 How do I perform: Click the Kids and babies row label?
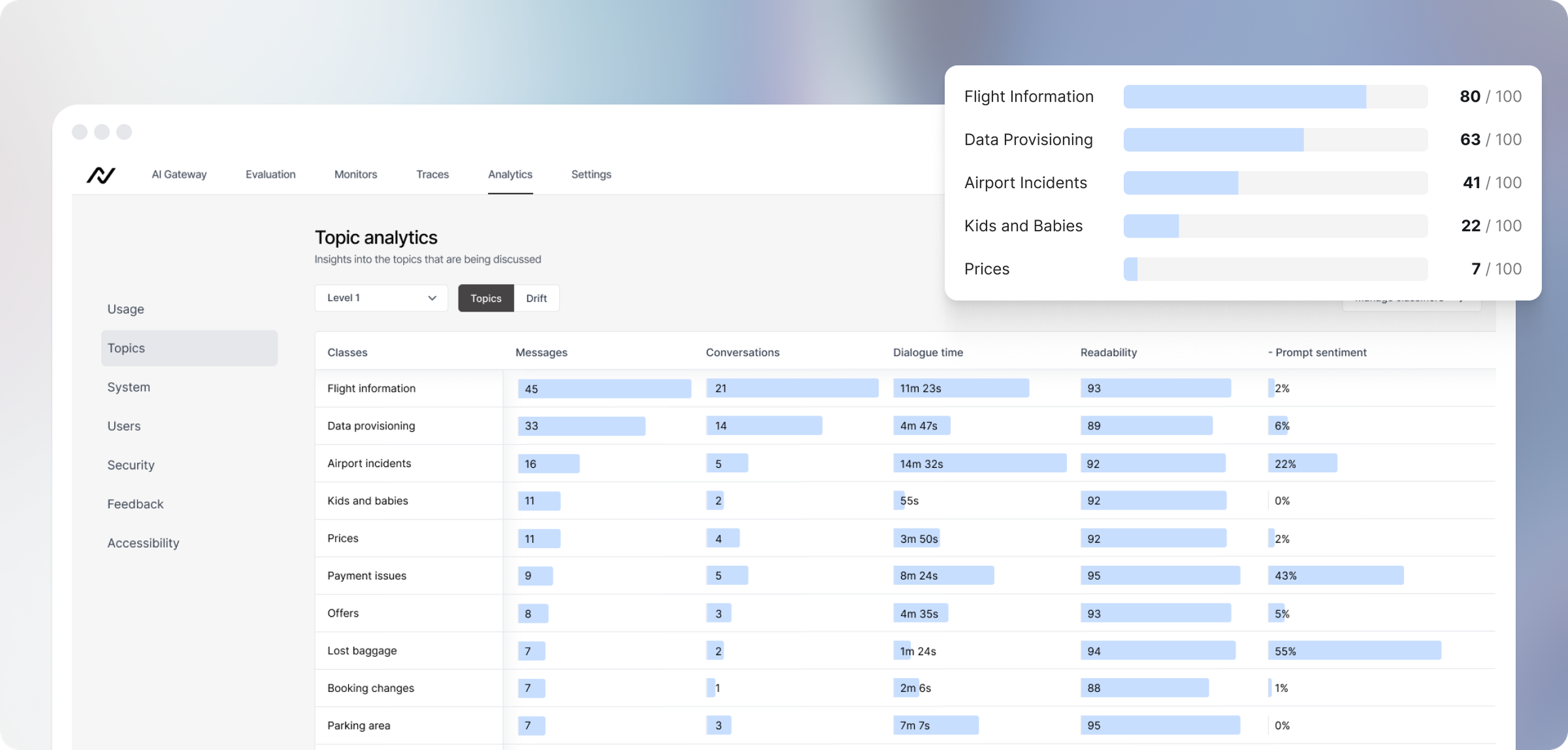[367, 501]
